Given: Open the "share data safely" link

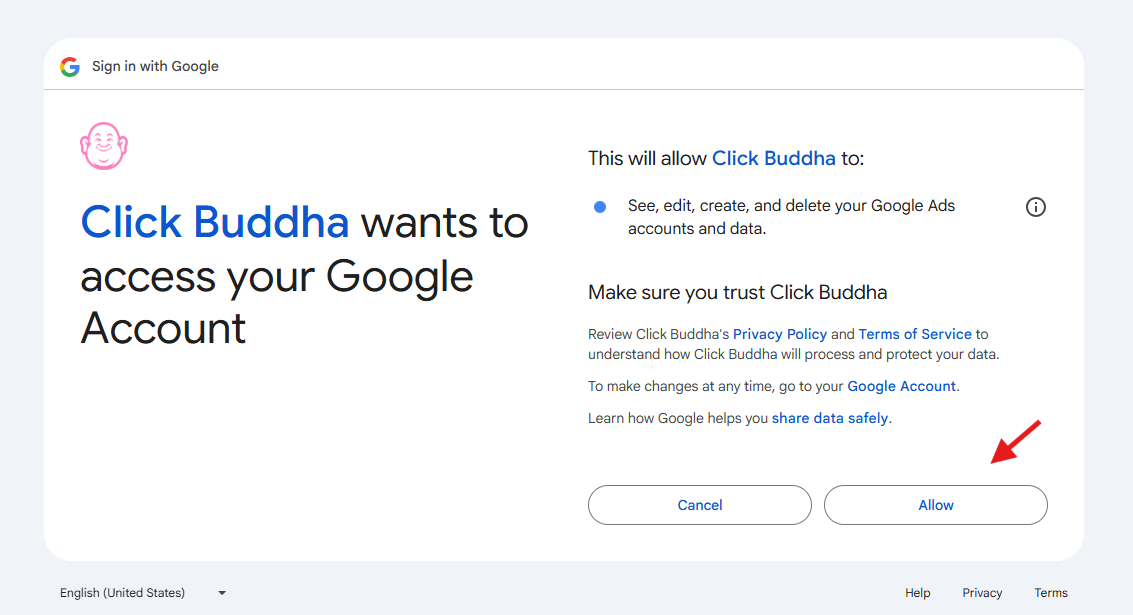Looking at the screenshot, I should [x=830, y=418].
